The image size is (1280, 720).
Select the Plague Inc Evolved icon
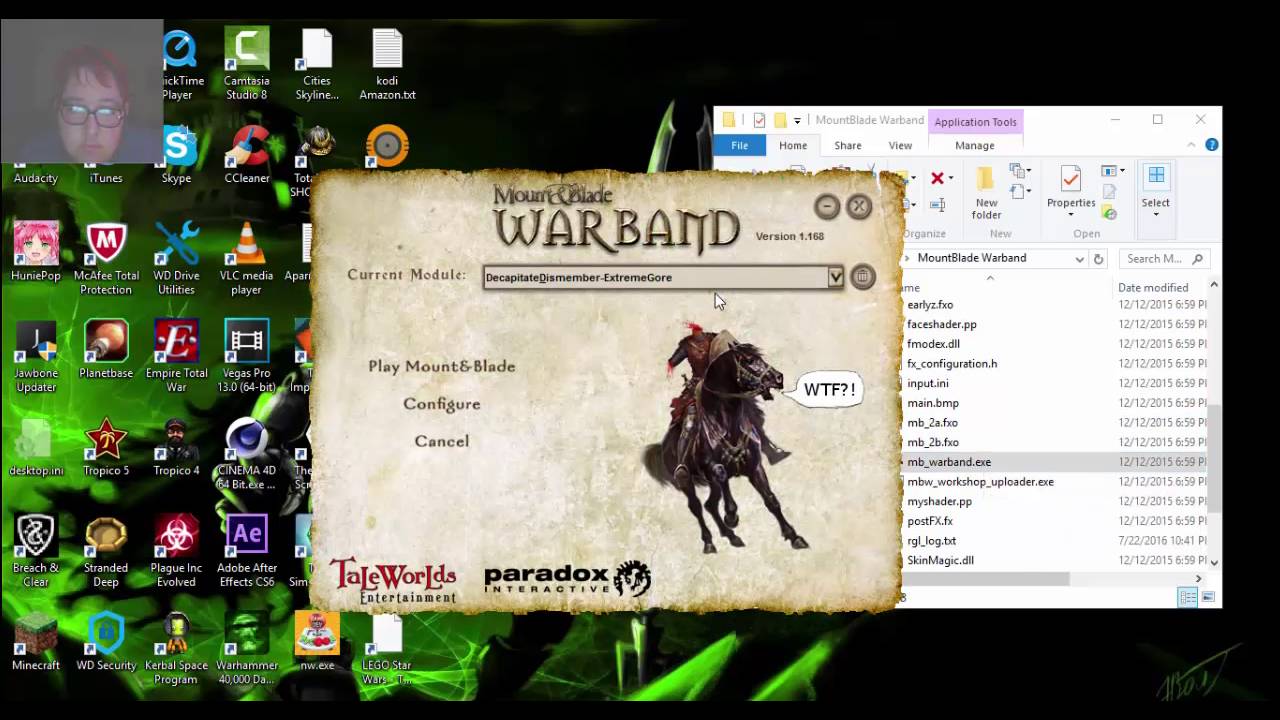[177, 552]
